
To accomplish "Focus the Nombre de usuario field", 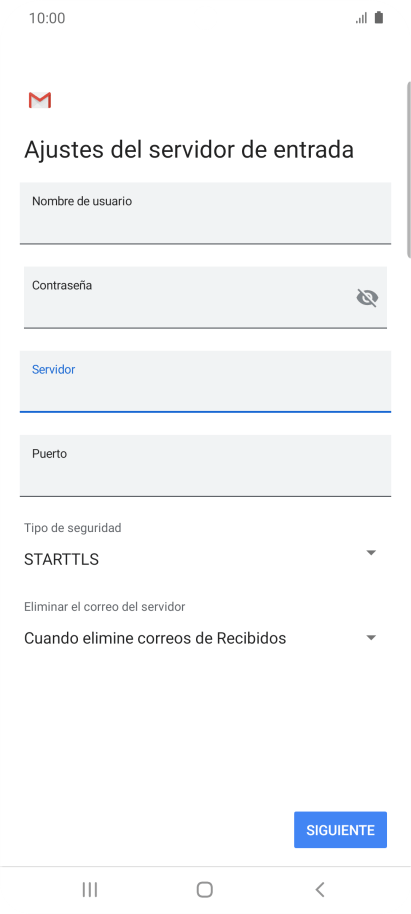I will [205, 213].
